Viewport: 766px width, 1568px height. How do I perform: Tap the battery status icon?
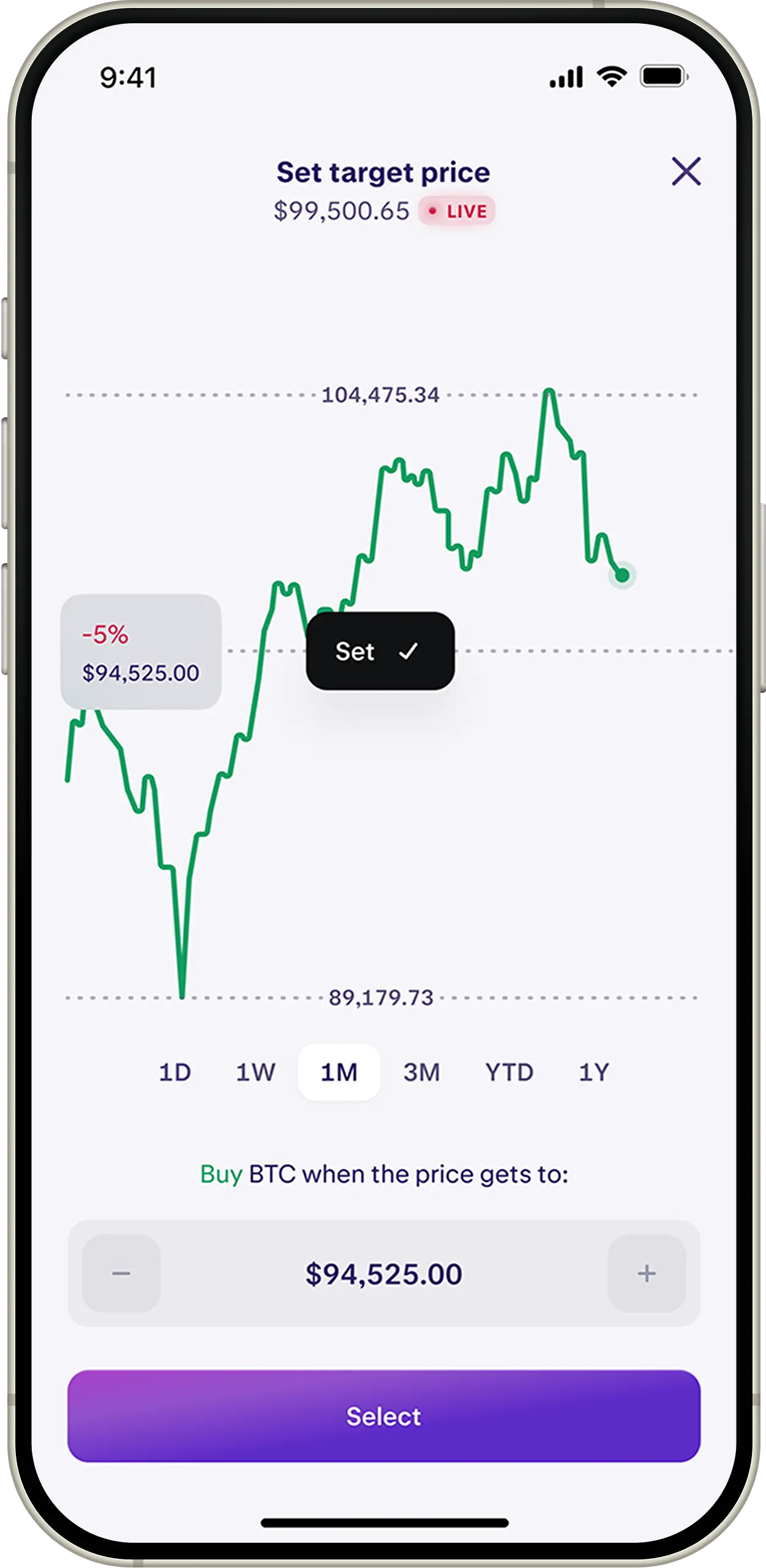pyautogui.click(x=664, y=77)
